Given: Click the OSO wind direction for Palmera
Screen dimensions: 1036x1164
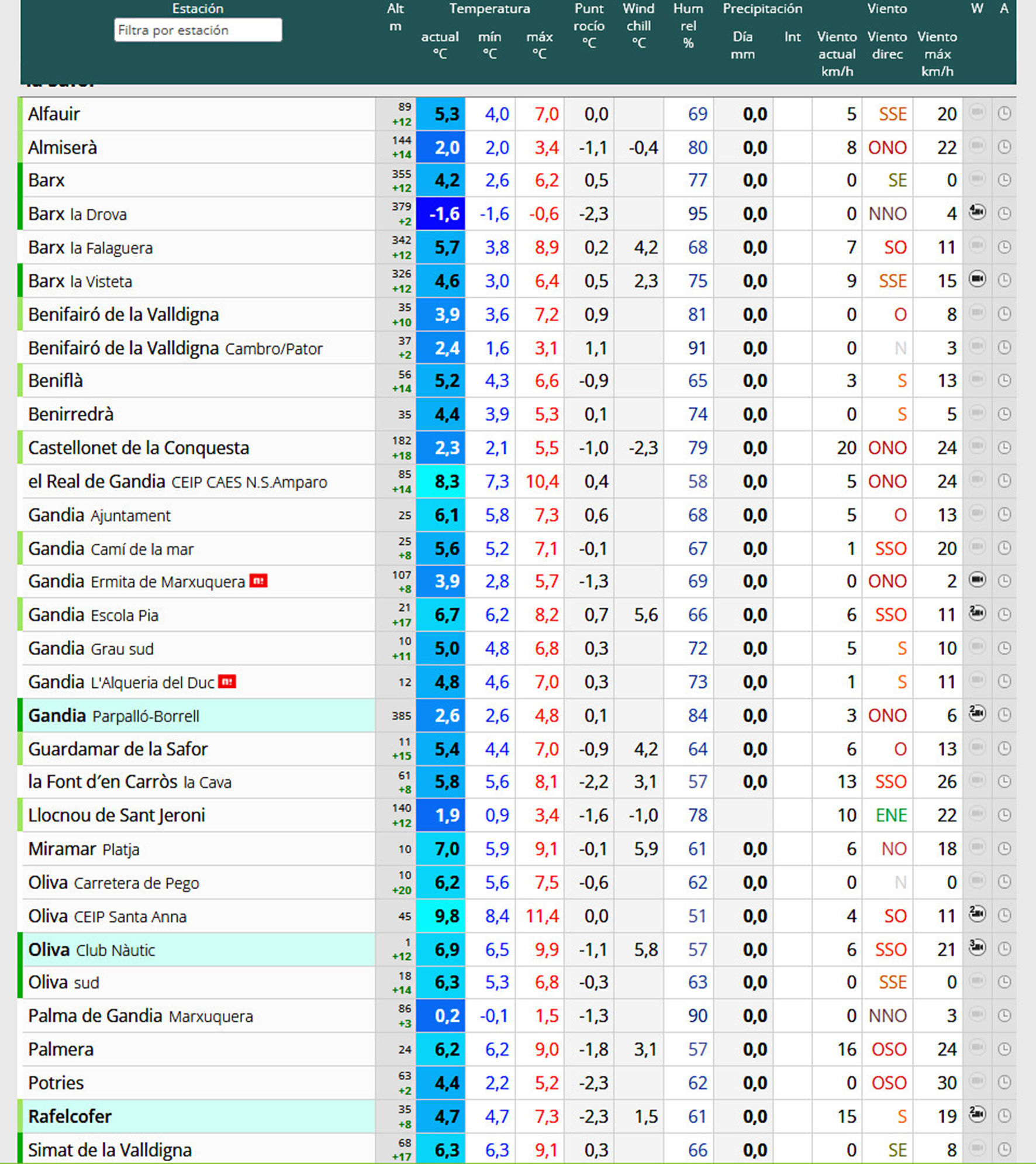Looking at the screenshot, I should (x=889, y=1049).
